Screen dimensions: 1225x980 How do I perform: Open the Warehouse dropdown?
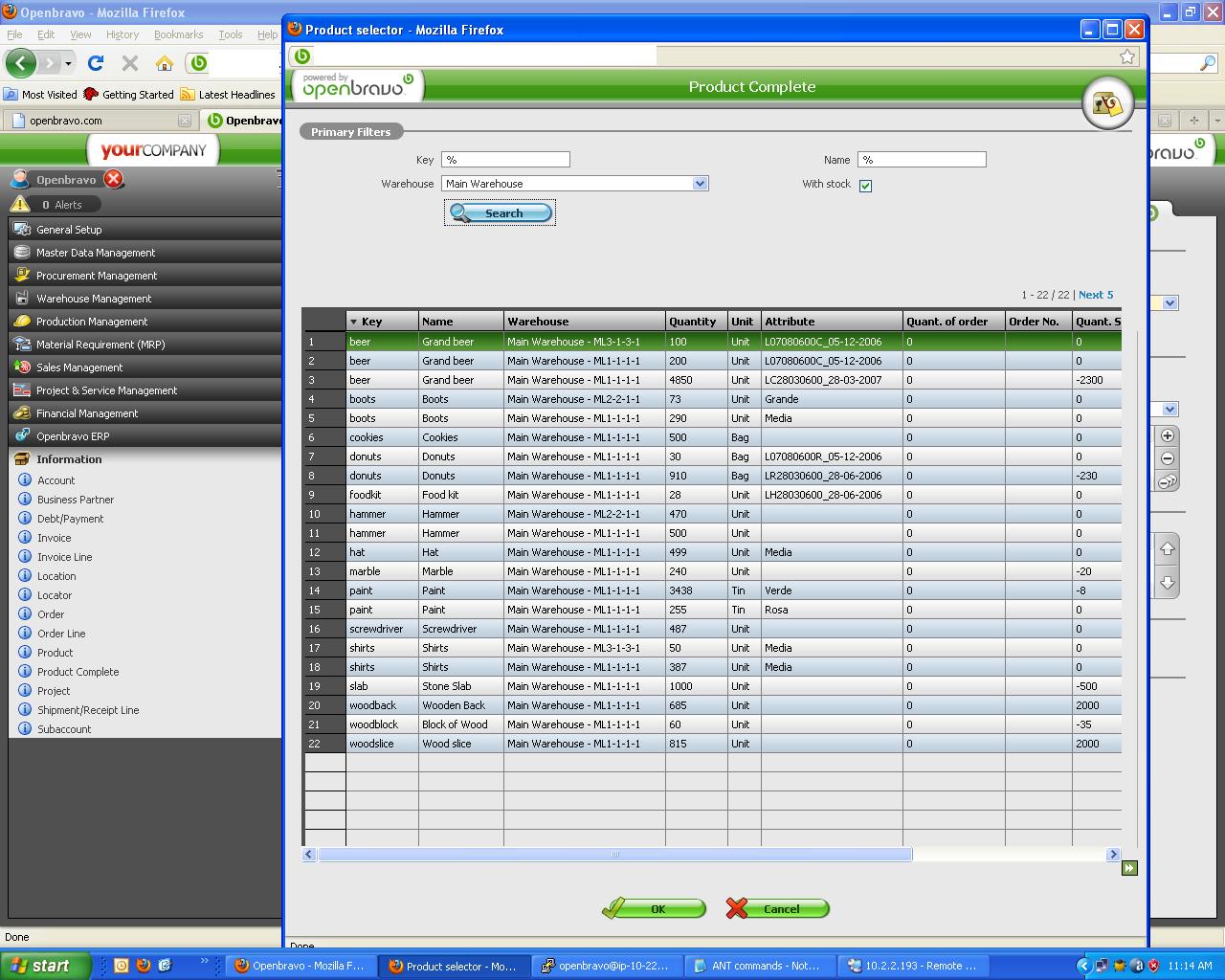tap(700, 184)
